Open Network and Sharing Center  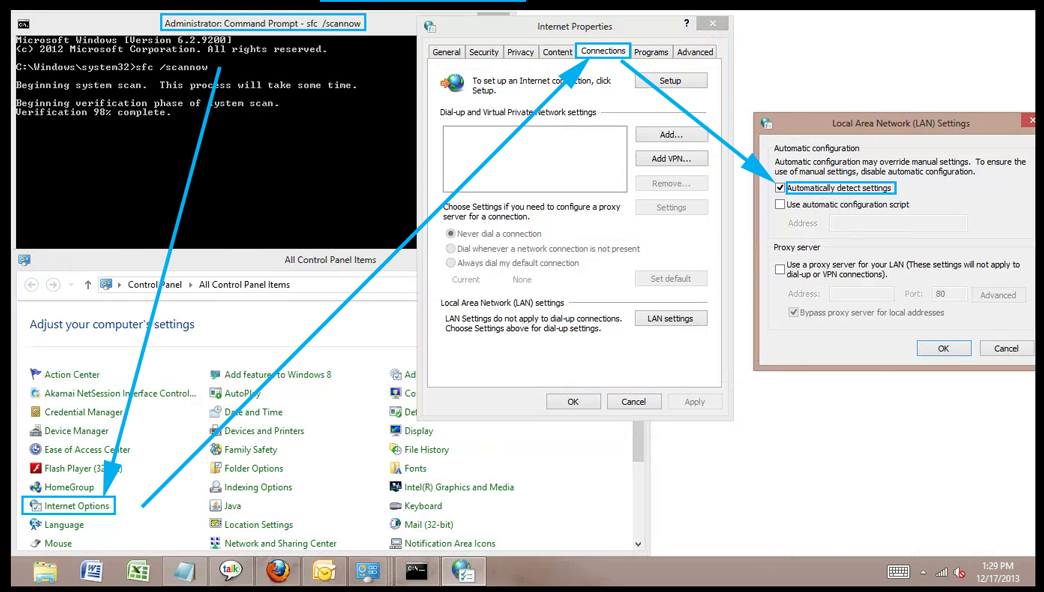[280, 543]
